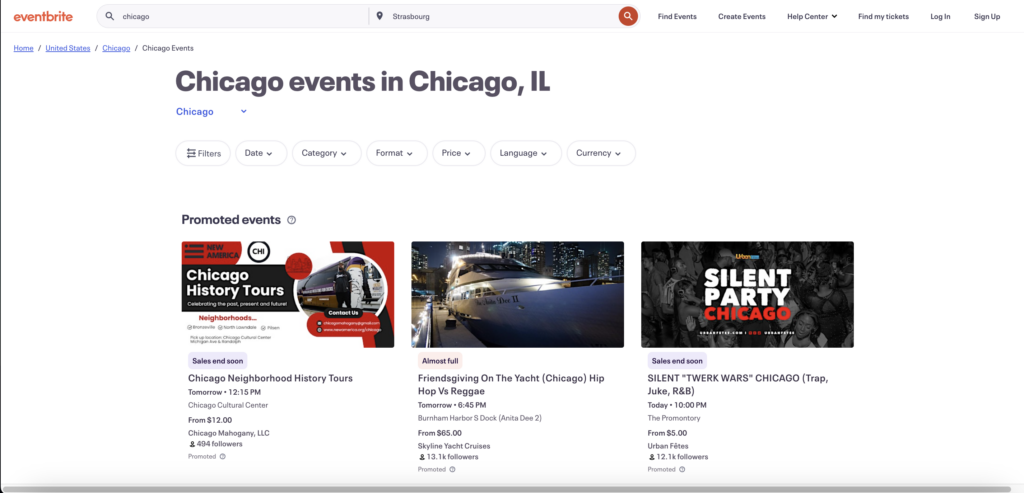
Task: Click info icon beside Urban Fêtes Promoted label
Action: [x=682, y=469]
